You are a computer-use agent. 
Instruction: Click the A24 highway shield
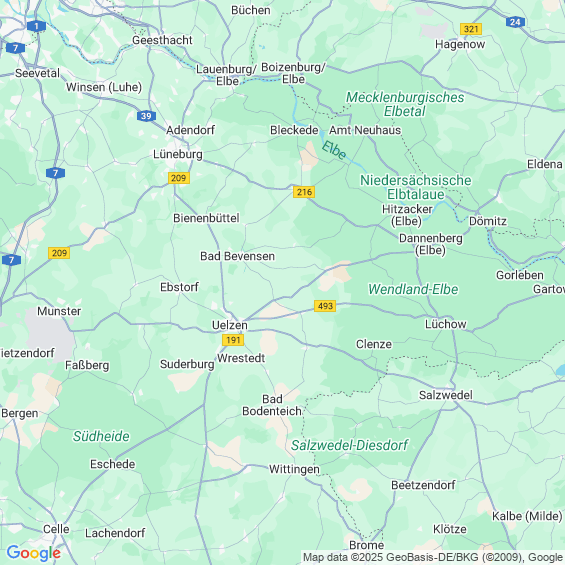pyautogui.click(x=515, y=22)
